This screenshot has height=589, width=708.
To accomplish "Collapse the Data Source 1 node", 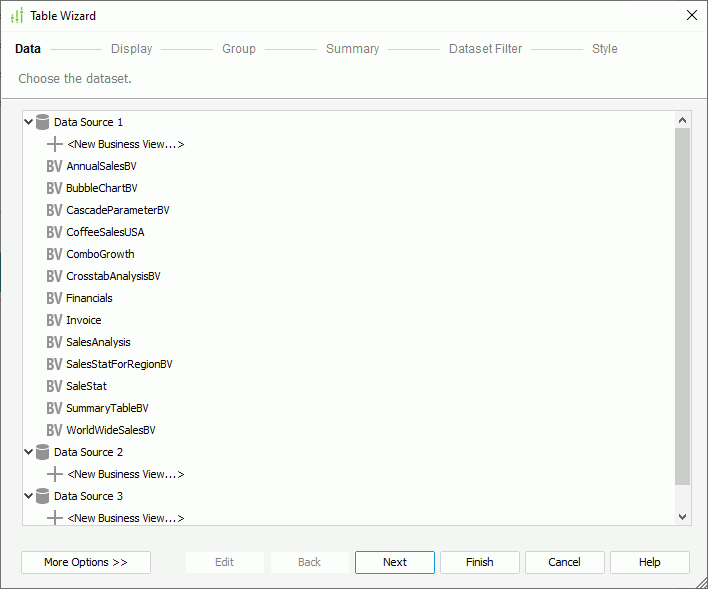I will click(x=28, y=122).
